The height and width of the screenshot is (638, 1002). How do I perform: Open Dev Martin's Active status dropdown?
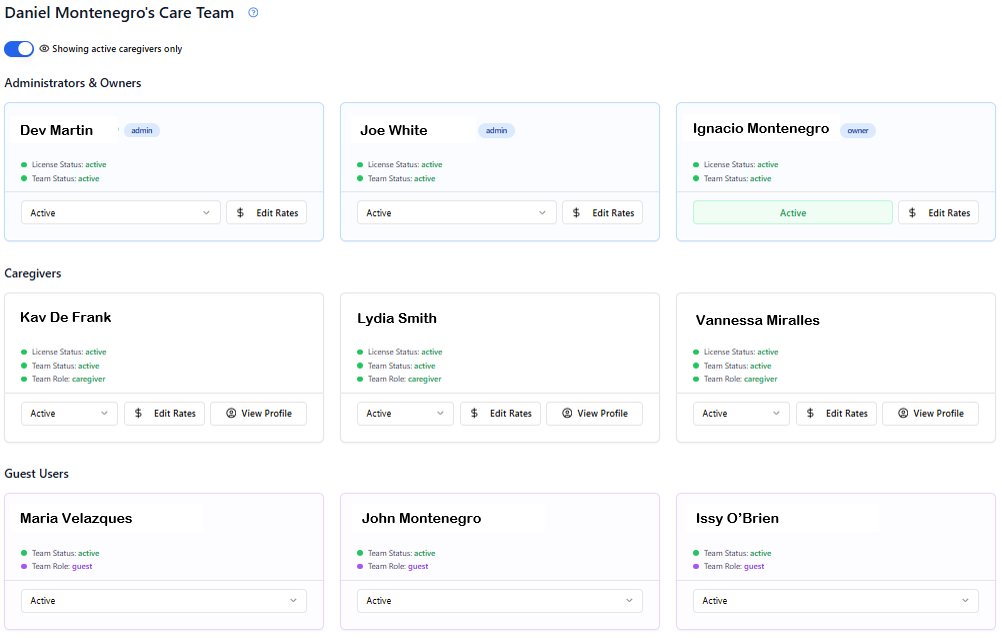[x=120, y=213]
